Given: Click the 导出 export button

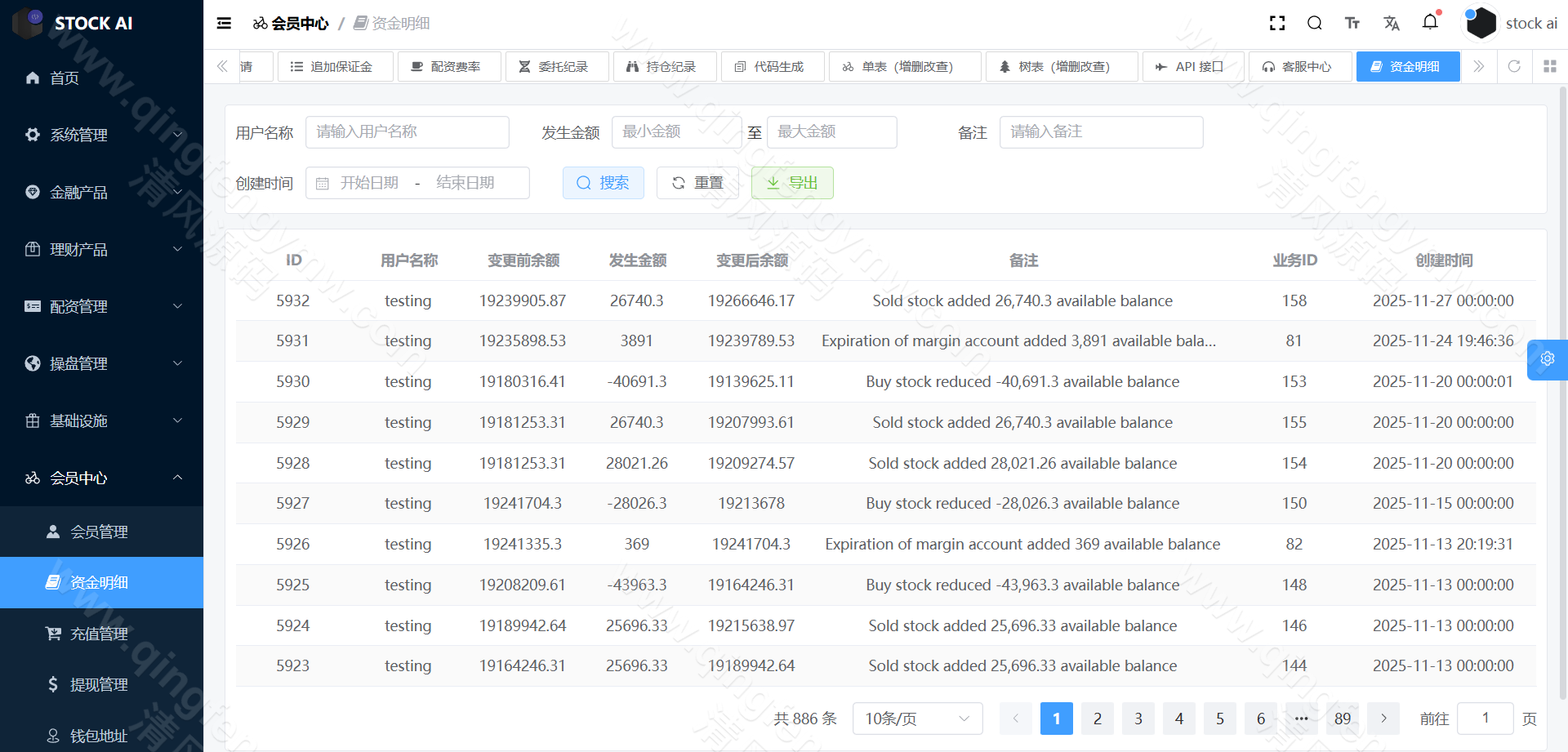Looking at the screenshot, I should pos(792,182).
